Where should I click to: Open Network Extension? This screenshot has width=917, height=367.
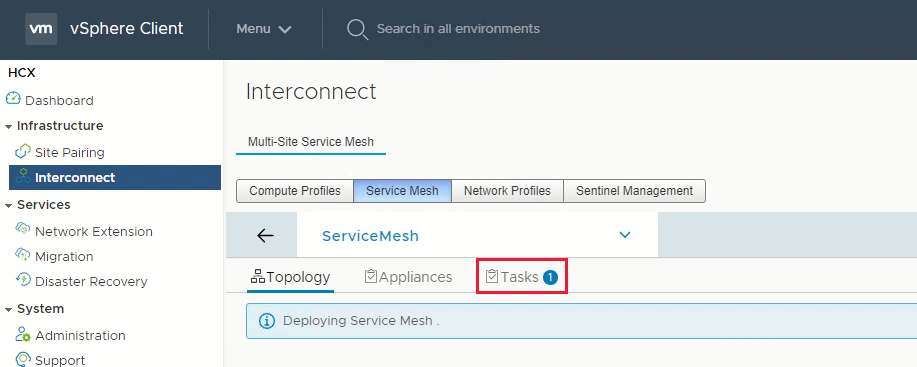point(94,232)
